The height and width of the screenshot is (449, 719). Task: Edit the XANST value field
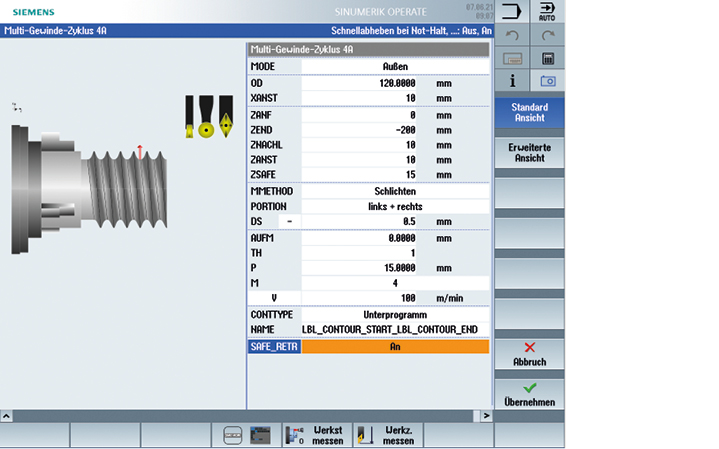point(359,98)
